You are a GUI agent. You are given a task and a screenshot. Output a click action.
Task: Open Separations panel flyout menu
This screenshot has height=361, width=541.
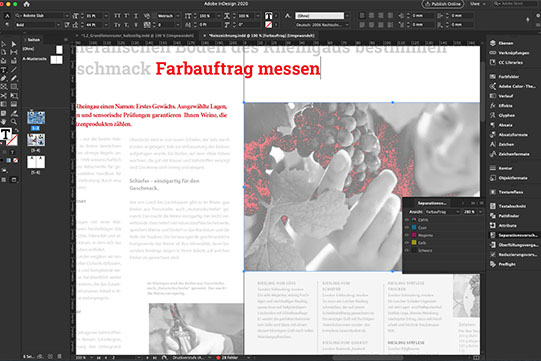point(481,203)
